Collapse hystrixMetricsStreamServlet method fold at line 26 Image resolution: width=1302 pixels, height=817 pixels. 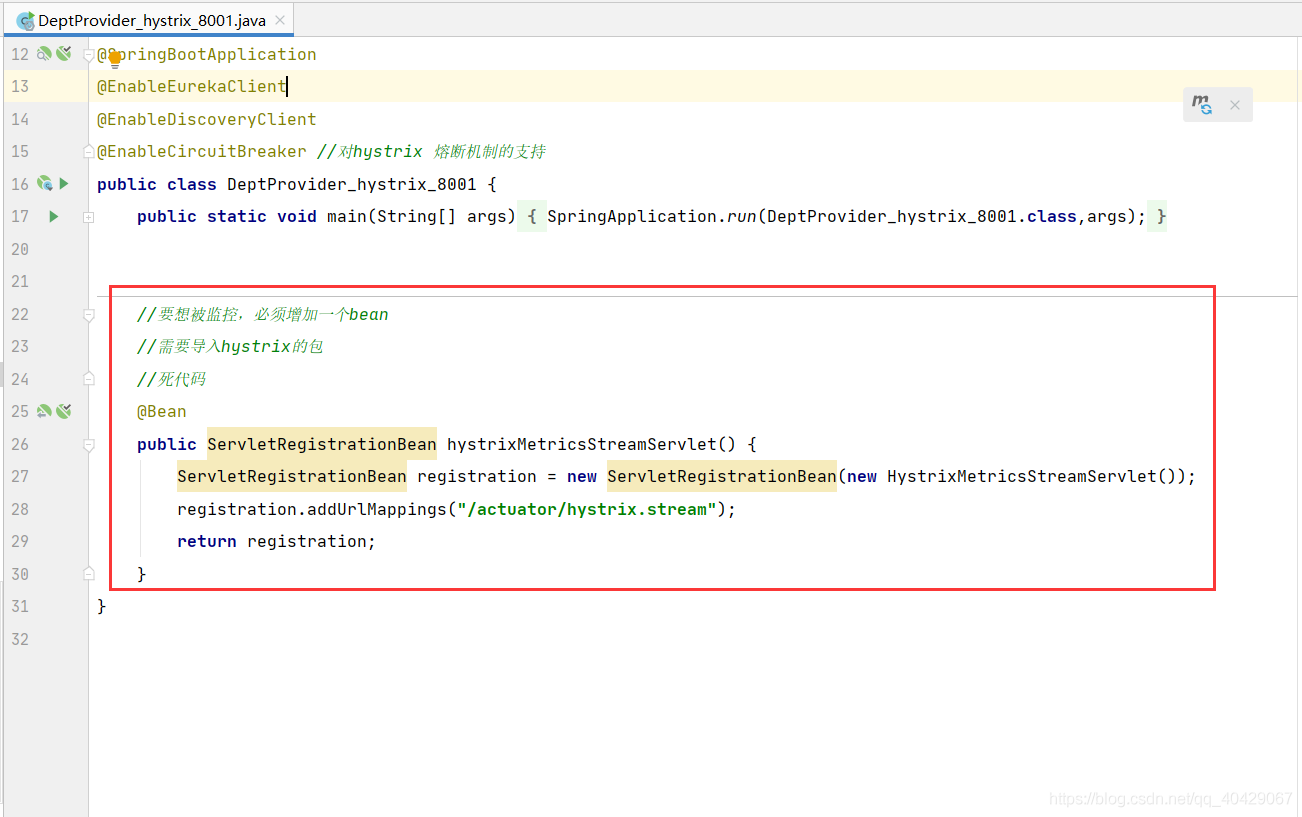88,444
